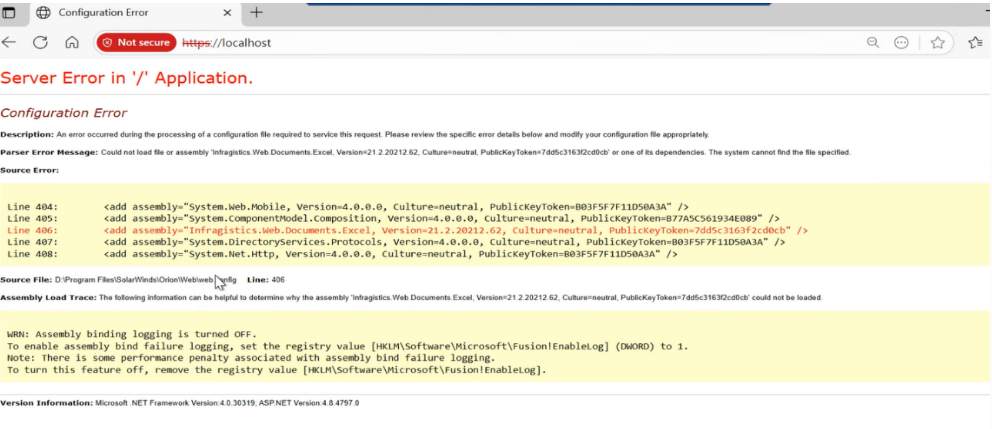Screen dimensions: 992x429
Task: Add this page to favorites star
Action: point(938,43)
